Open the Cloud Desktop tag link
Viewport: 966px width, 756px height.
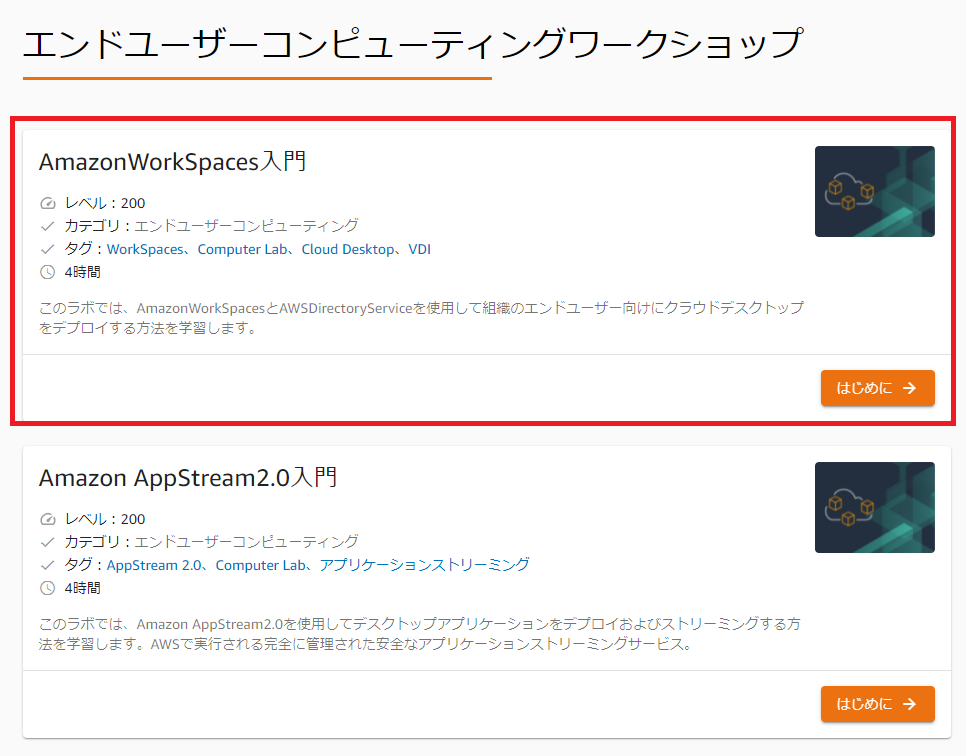(x=348, y=248)
